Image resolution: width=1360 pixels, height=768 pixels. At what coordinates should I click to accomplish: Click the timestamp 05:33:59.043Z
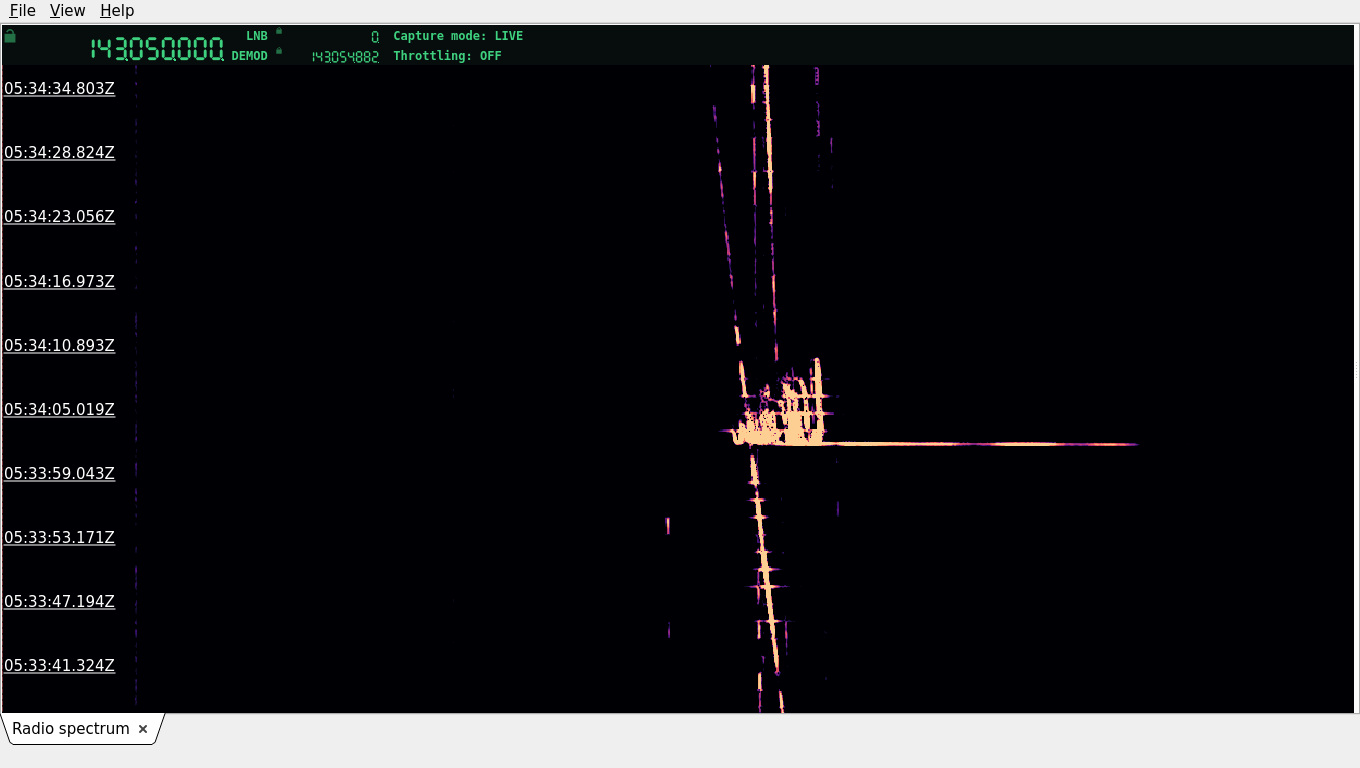coord(59,473)
